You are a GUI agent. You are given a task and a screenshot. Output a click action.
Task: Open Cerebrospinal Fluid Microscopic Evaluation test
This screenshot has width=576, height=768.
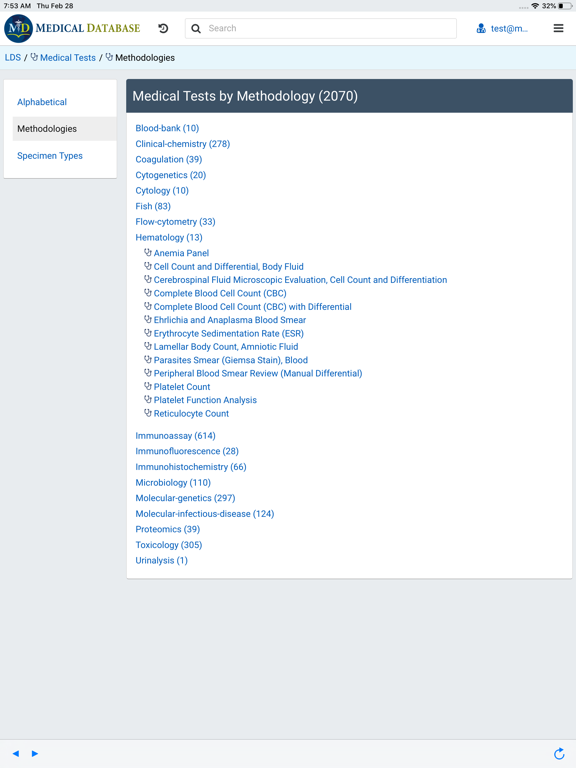click(x=300, y=280)
